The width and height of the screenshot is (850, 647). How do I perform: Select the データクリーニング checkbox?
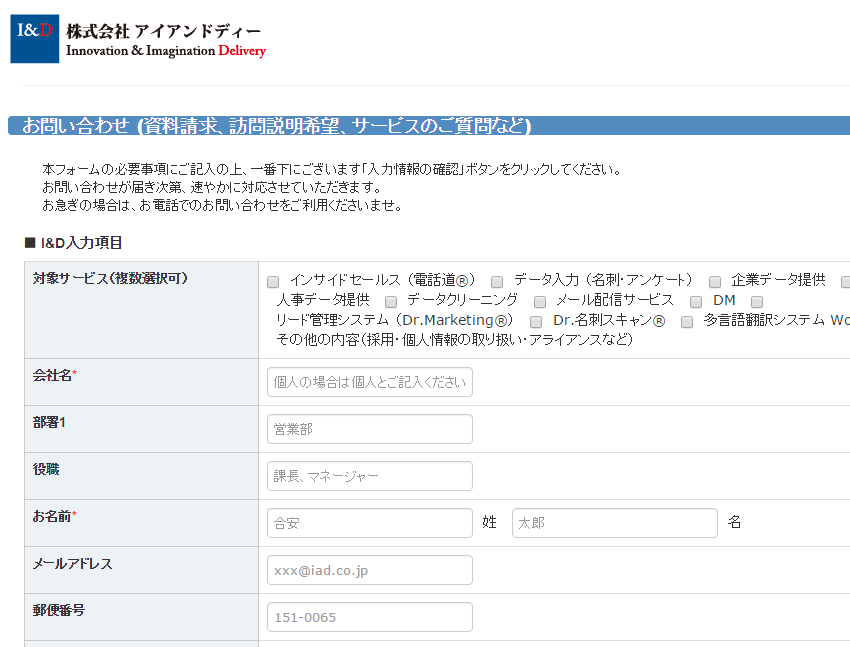point(391,302)
